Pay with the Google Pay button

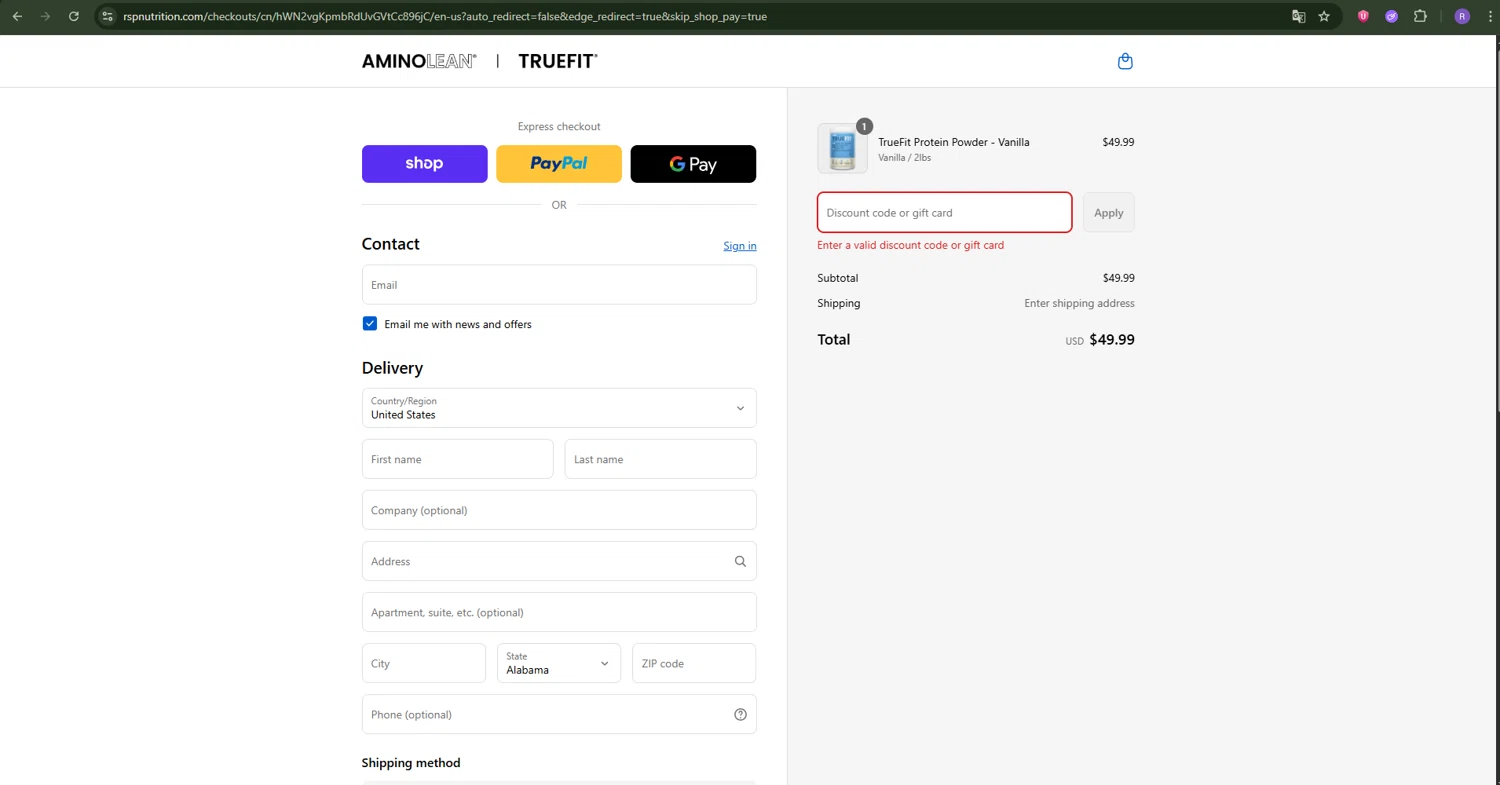click(x=693, y=164)
